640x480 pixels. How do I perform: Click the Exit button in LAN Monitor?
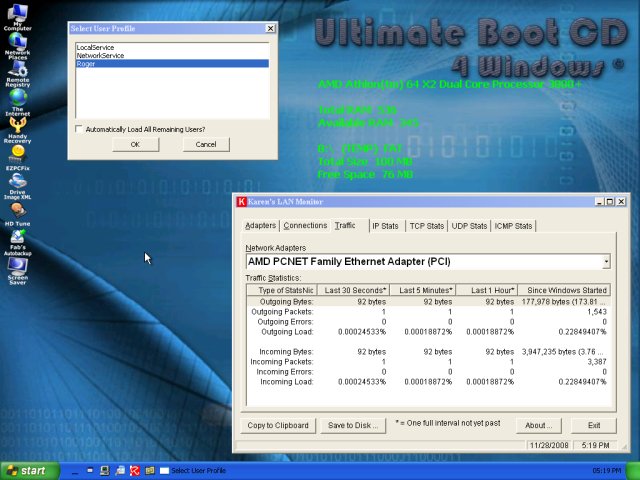[594, 425]
